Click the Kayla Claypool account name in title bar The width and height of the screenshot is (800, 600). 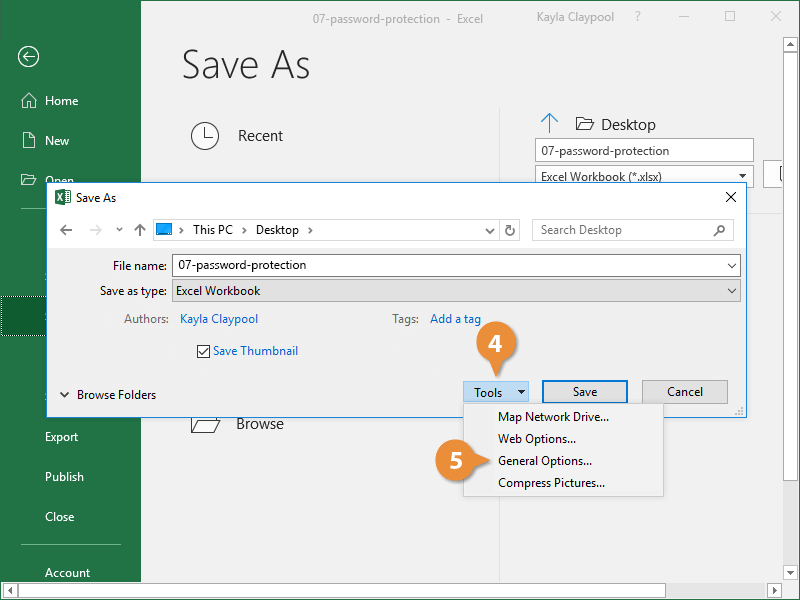pyautogui.click(x=575, y=17)
